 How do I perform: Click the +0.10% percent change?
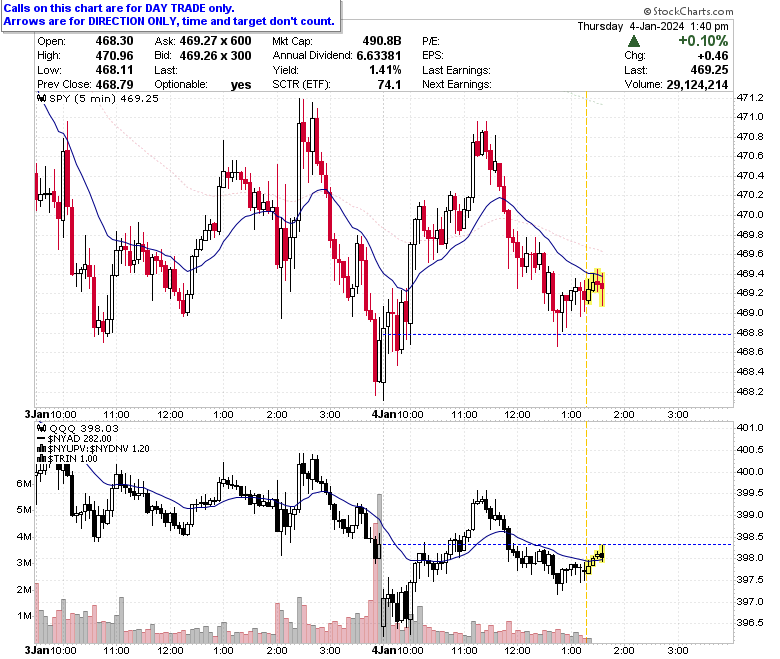pyautogui.click(x=703, y=41)
